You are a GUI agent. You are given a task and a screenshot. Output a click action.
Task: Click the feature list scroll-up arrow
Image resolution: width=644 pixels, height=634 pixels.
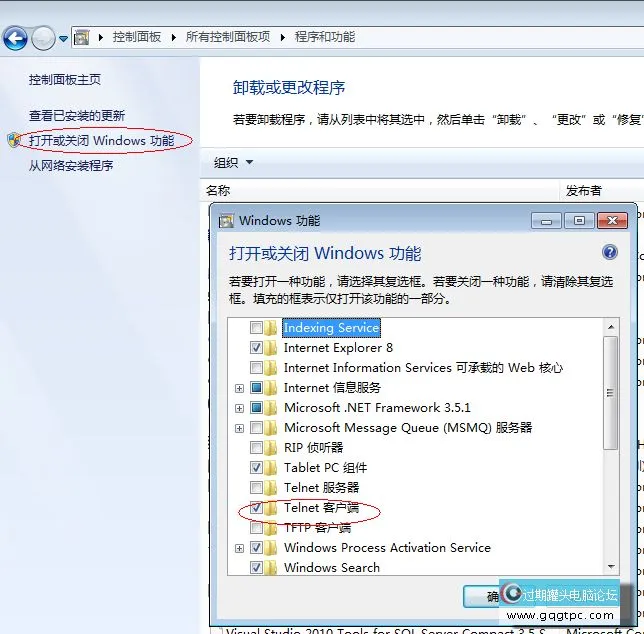coord(611,327)
